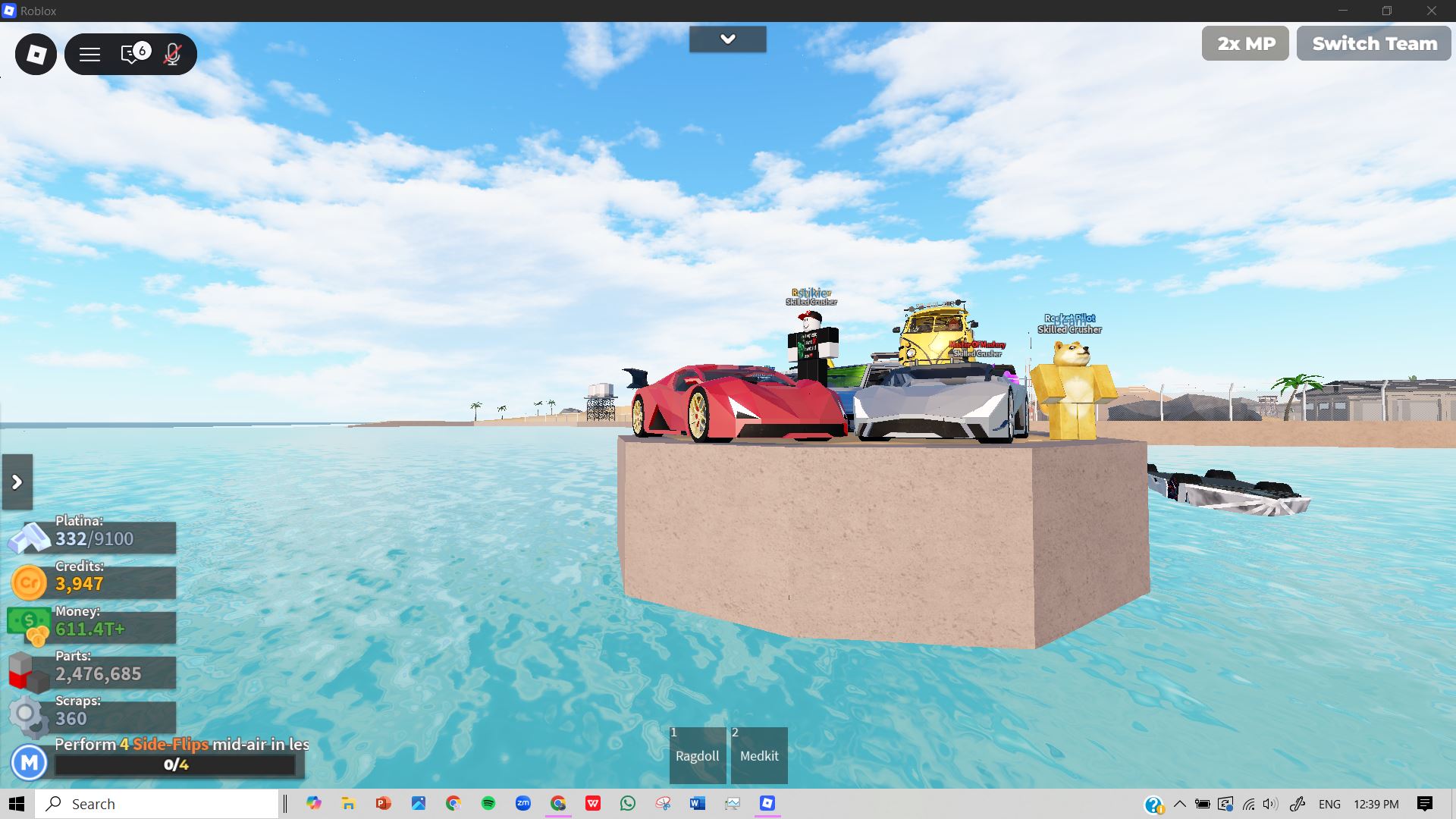Expand the top-center dropdown chevron

coord(727,39)
